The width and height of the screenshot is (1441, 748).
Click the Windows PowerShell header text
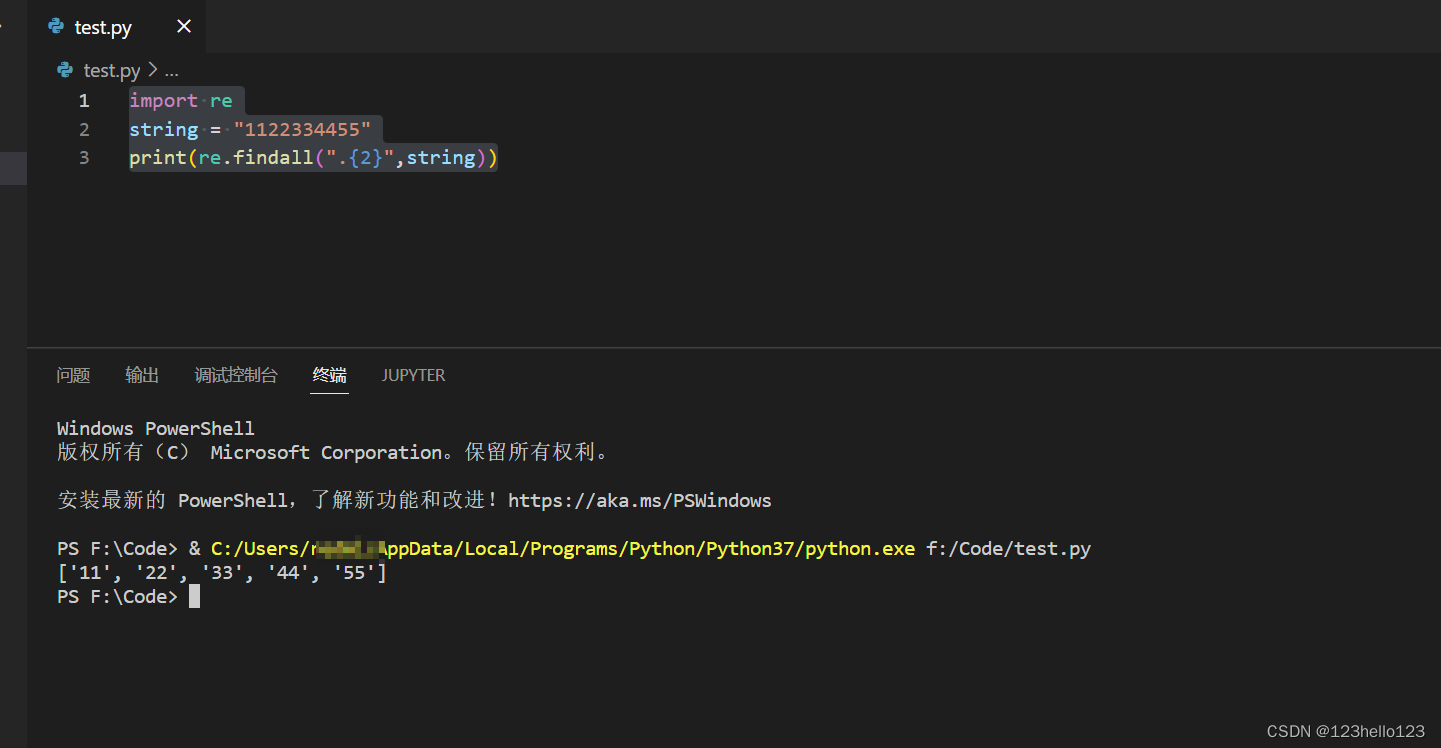click(156, 428)
